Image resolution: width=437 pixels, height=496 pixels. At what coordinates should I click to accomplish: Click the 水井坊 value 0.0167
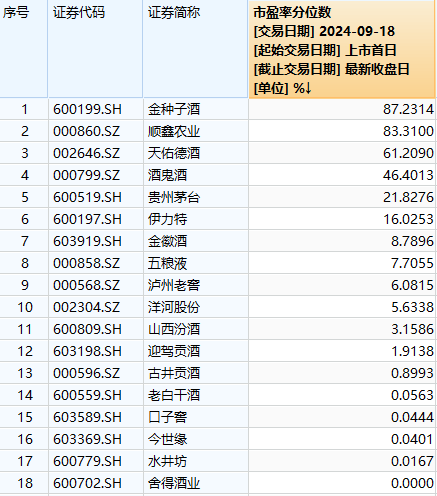point(412,461)
